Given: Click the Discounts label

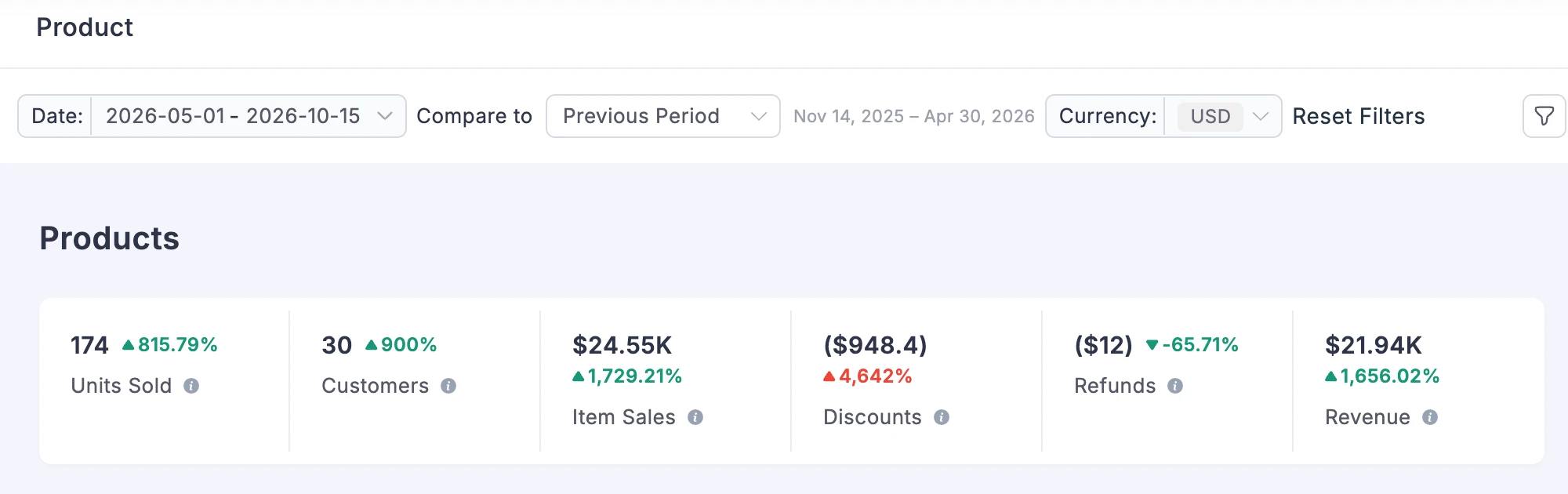Looking at the screenshot, I should click(873, 417).
